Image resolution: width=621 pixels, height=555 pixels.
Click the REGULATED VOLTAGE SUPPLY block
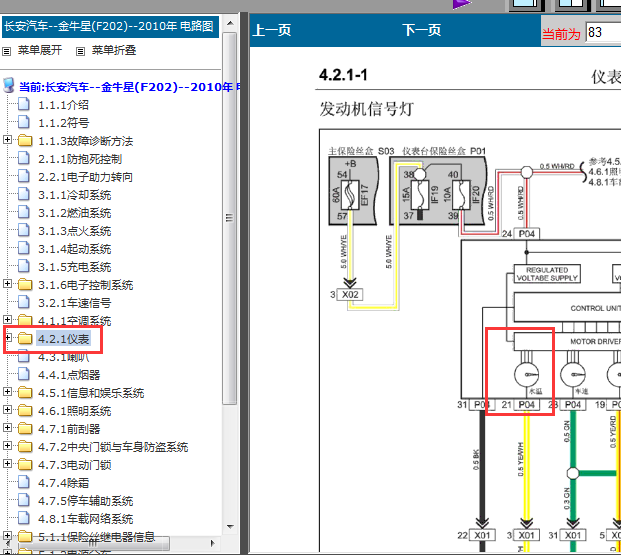pyautogui.click(x=547, y=274)
